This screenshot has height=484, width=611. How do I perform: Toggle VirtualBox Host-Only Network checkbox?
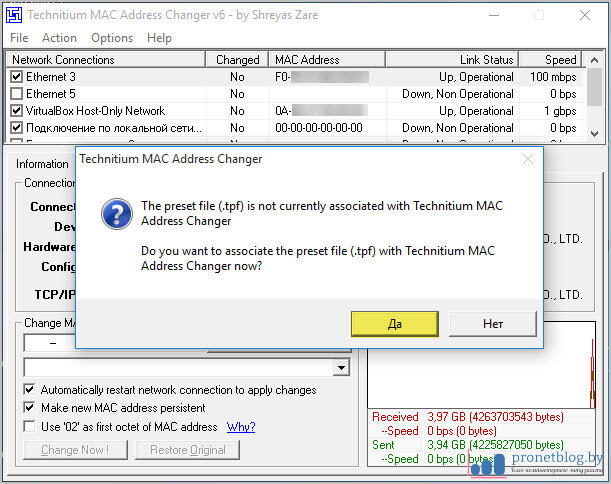tap(16, 111)
